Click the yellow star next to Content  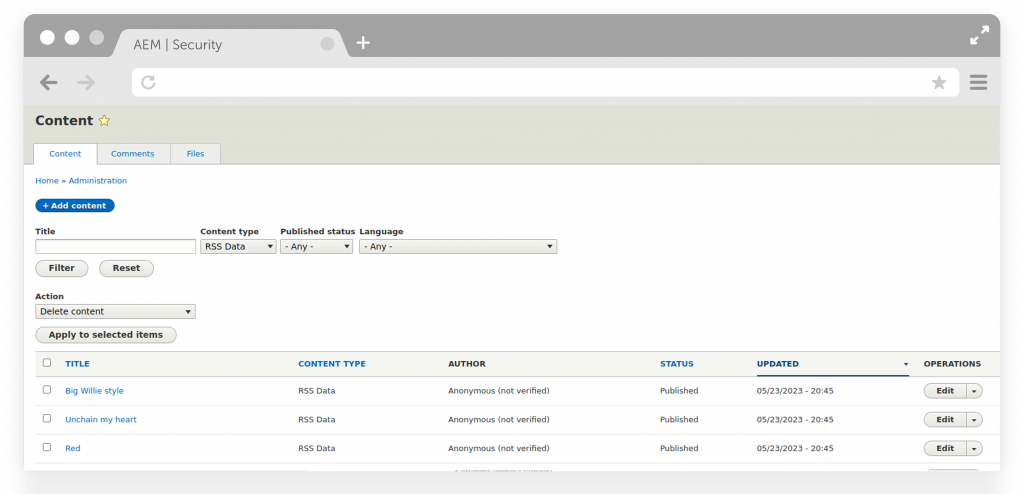[104, 121]
